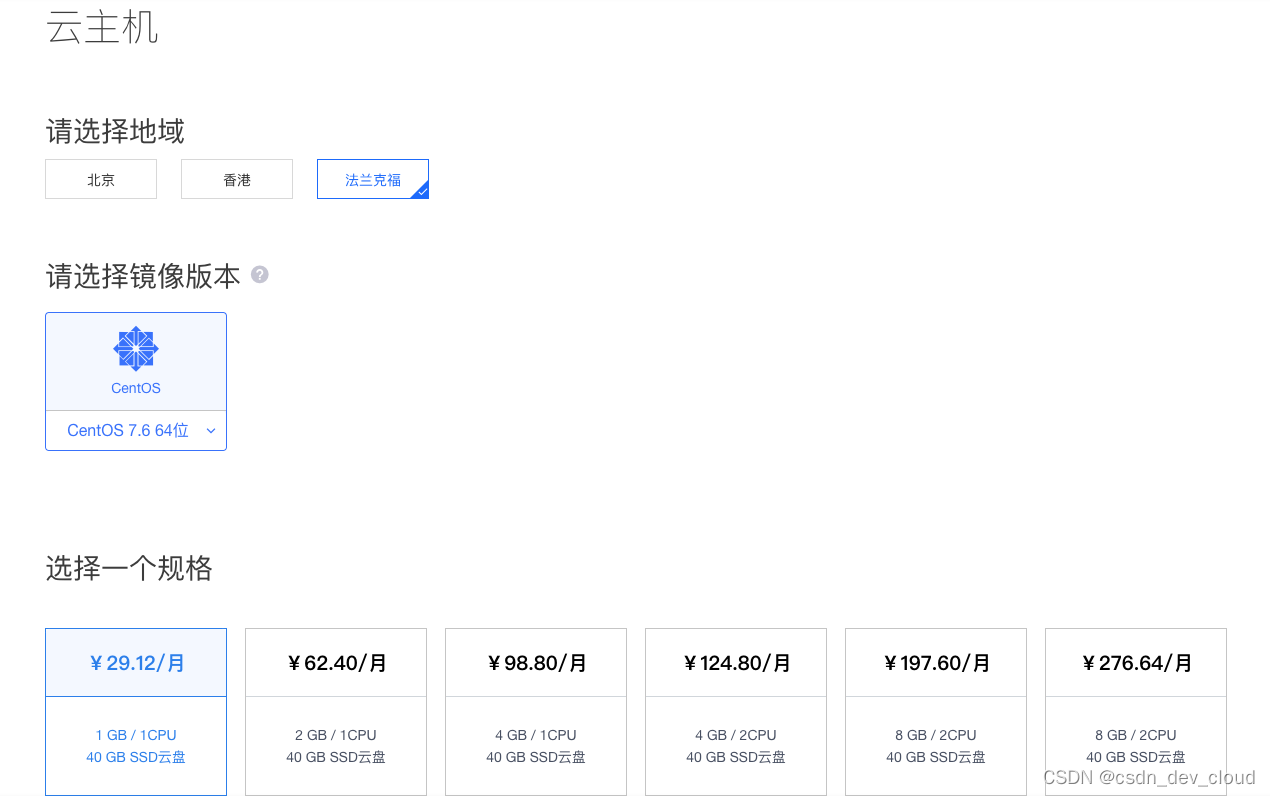Image resolution: width=1270 pixels, height=796 pixels.
Task: Pick the ¥124.80/月 plan
Action: point(736,711)
